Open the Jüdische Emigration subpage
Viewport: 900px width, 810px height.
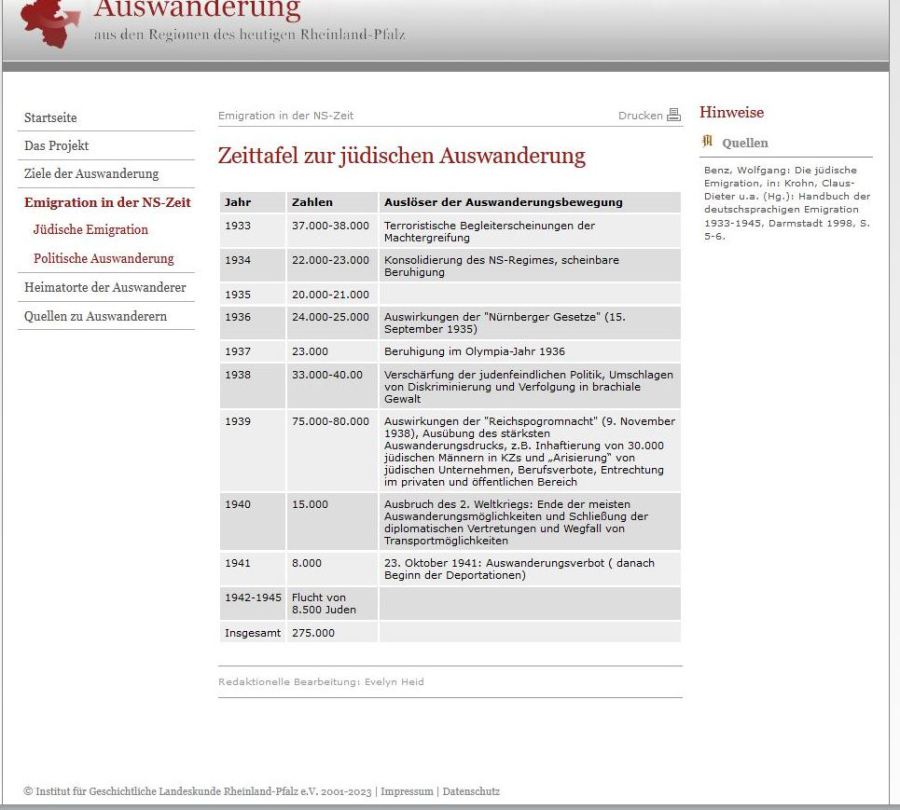(x=90, y=230)
